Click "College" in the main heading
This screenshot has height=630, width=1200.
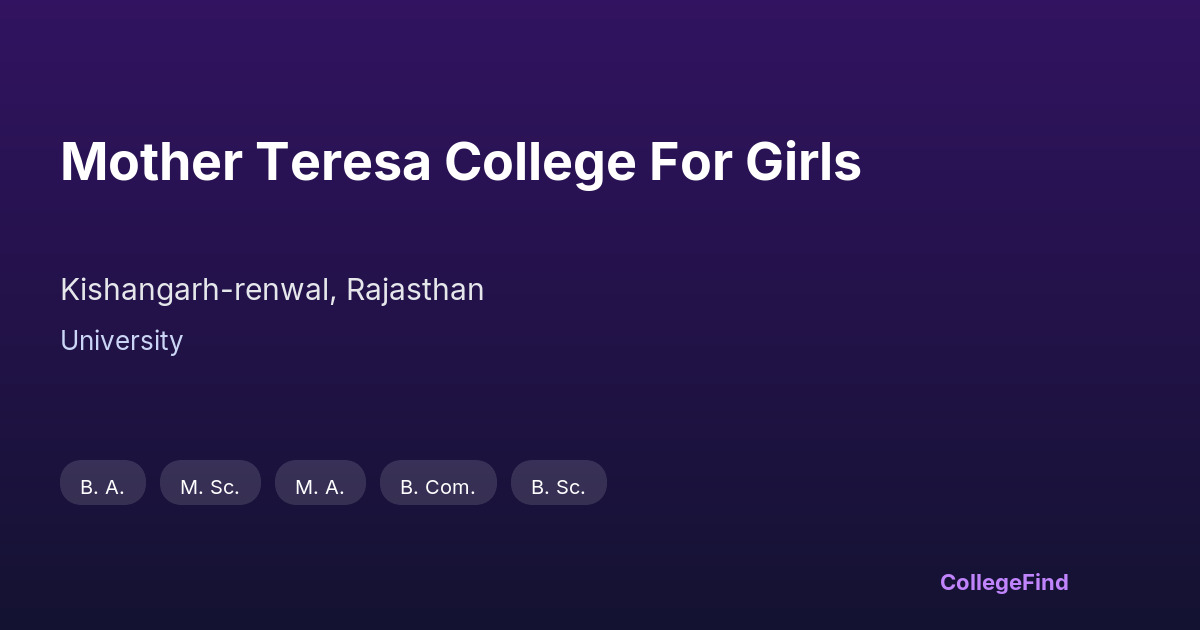click(540, 162)
